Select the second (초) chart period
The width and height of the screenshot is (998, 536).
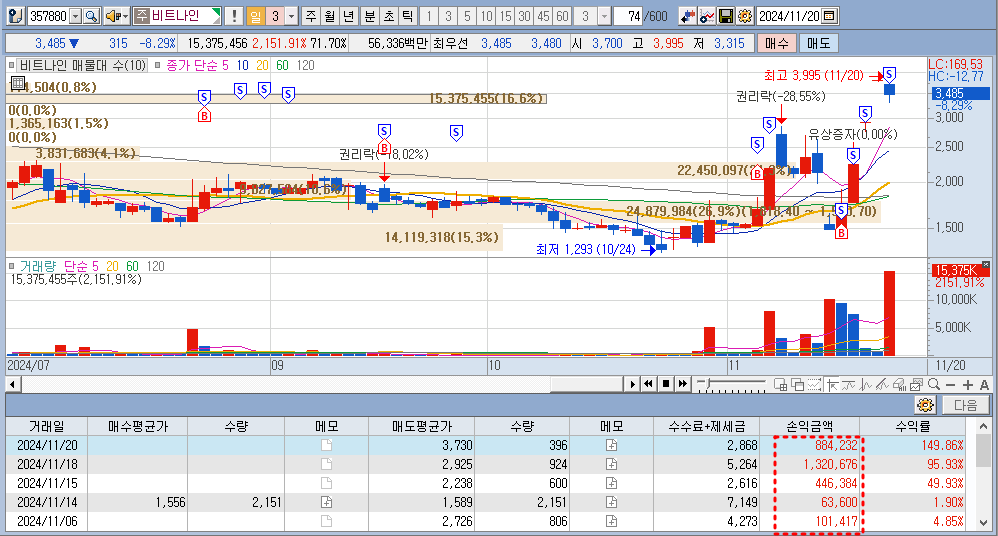point(389,16)
